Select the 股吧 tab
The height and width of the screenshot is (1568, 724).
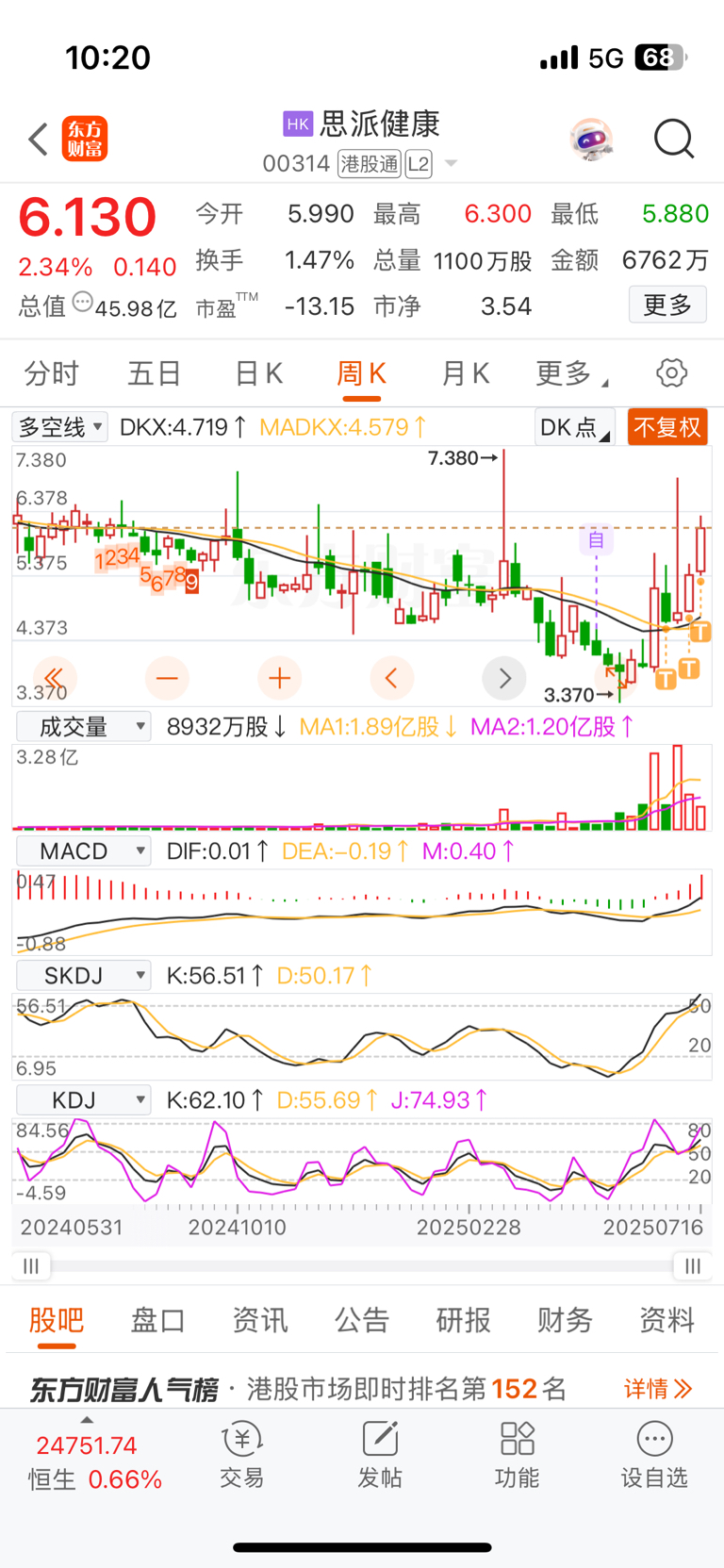coord(57,1320)
